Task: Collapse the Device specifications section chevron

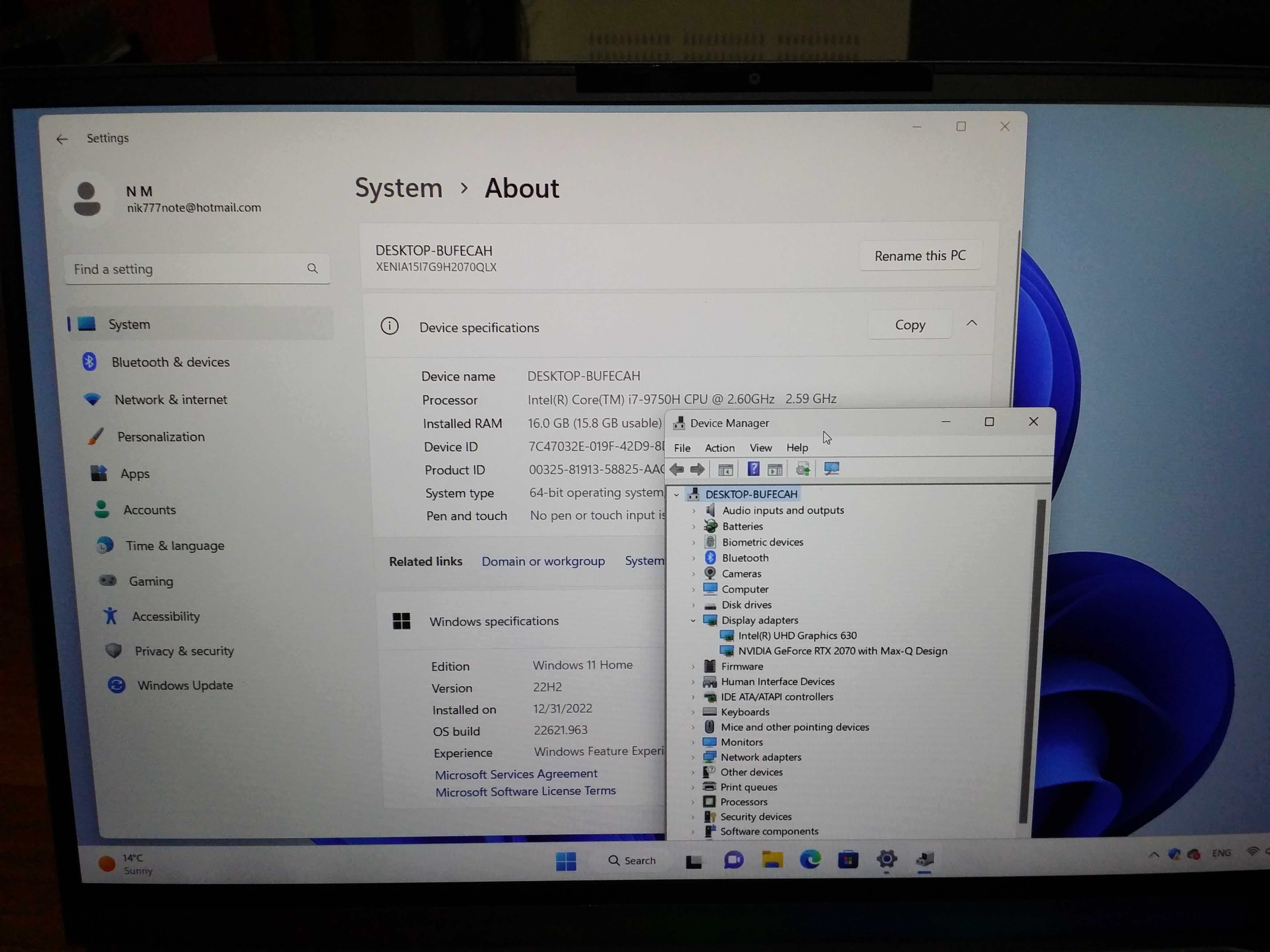Action: [x=972, y=323]
